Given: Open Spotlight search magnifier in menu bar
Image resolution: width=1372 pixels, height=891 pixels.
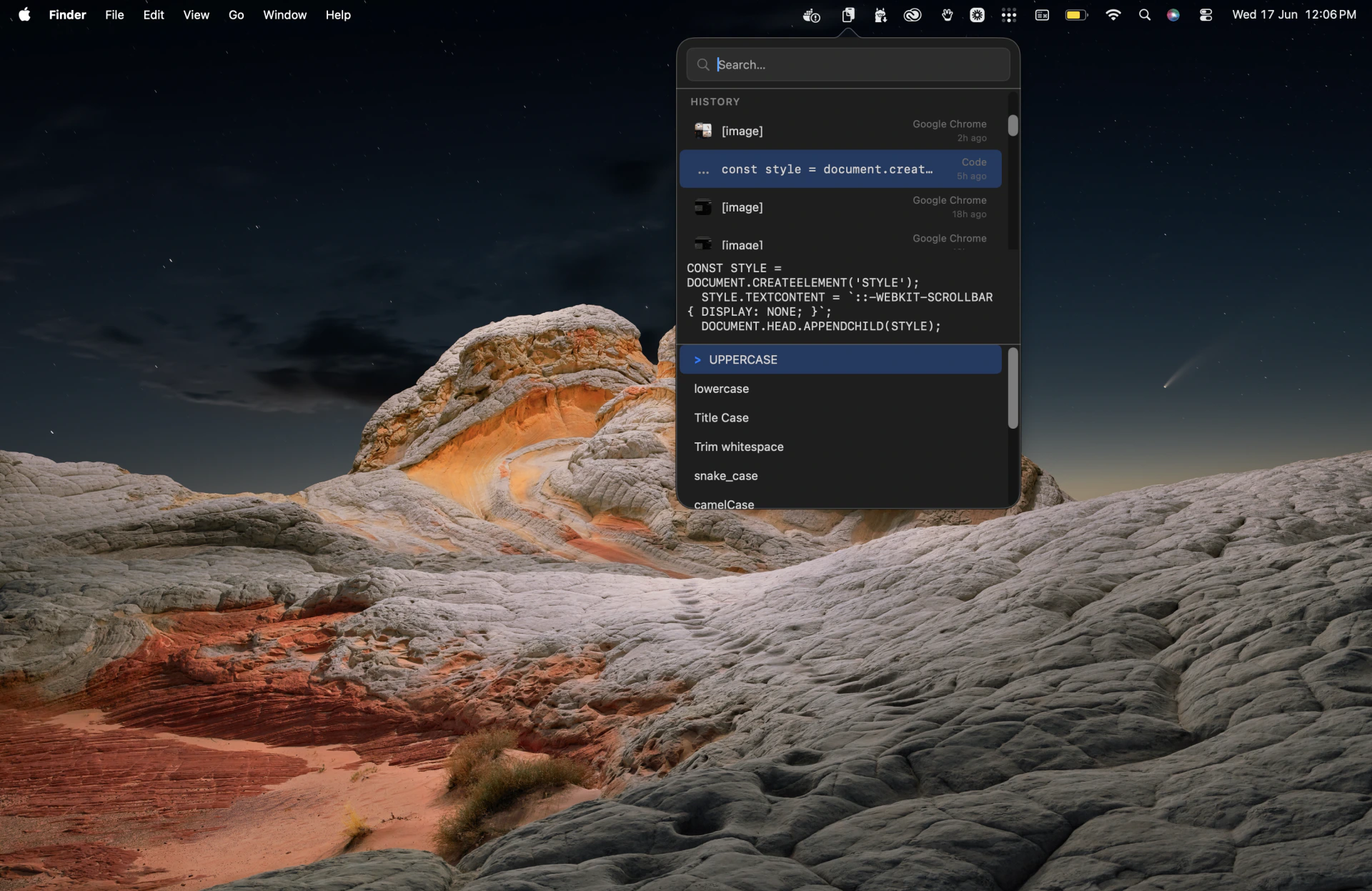Looking at the screenshot, I should (1145, 15).
